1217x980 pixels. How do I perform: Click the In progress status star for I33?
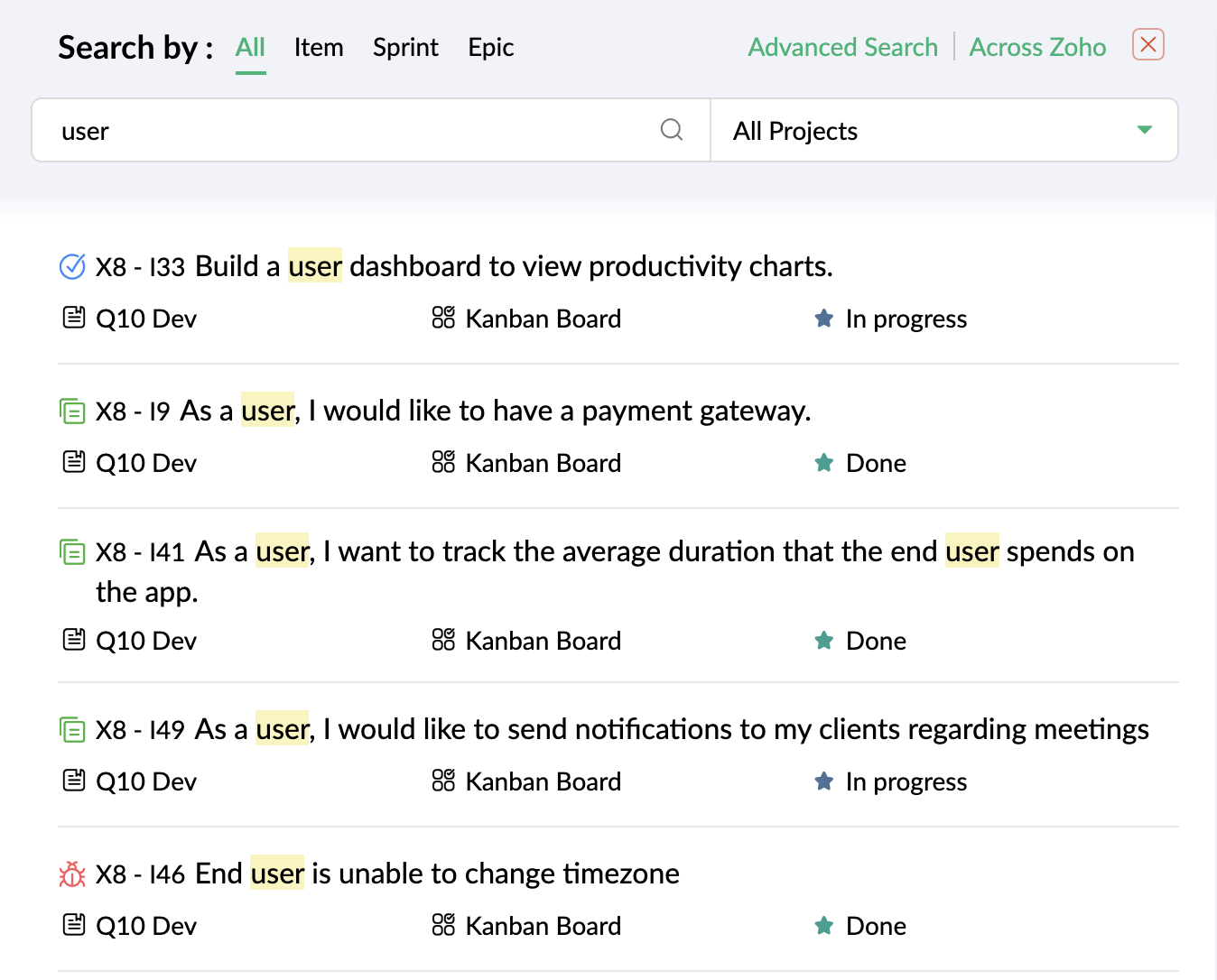click(x=824, y=318)
